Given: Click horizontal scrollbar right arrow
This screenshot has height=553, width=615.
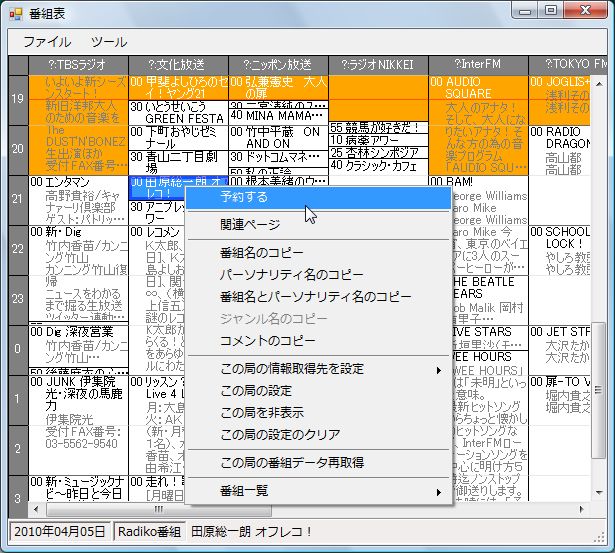Looking at the screenshot, I should point(581,509).
